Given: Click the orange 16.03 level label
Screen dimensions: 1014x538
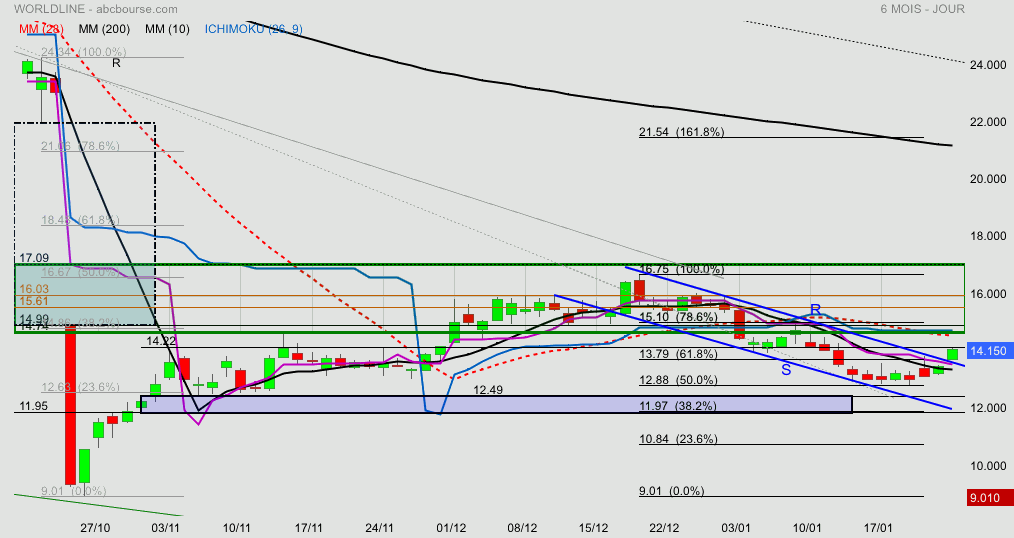Looking at the screenshot, I should click(34, 290).
